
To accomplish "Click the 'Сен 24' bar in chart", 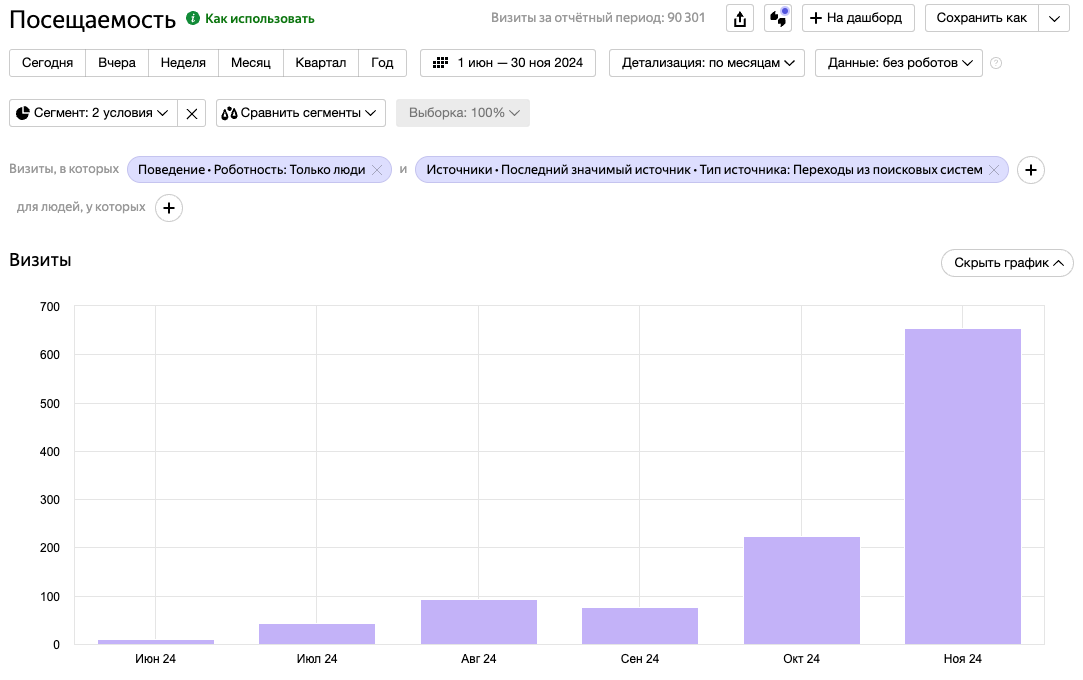I will tap(640, 626).
